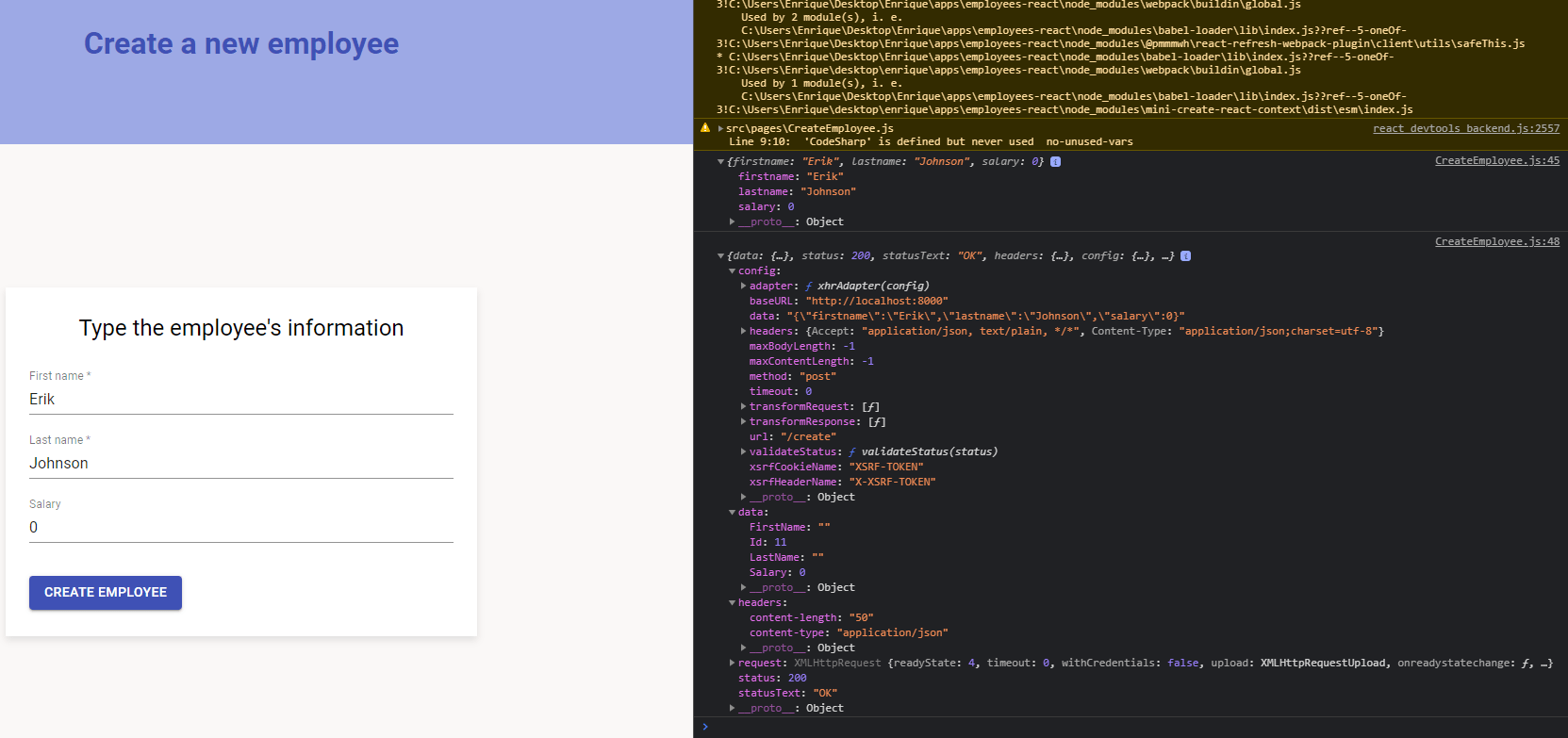Viewport: 1568px width, 738px height.
Task: Expand the transformRequest array
Action: (744, 407)
